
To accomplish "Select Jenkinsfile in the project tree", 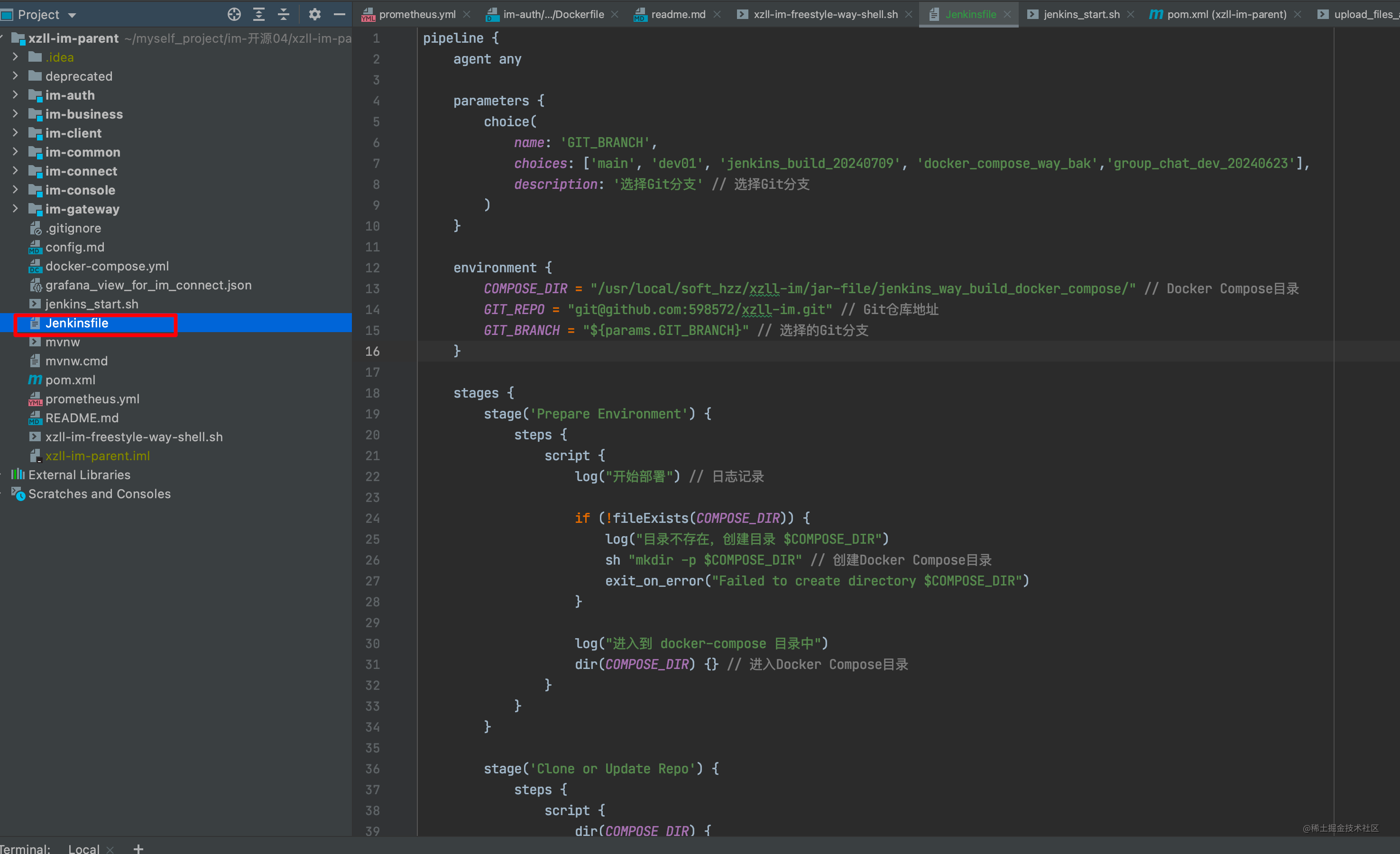I will (x=77, y=323).
